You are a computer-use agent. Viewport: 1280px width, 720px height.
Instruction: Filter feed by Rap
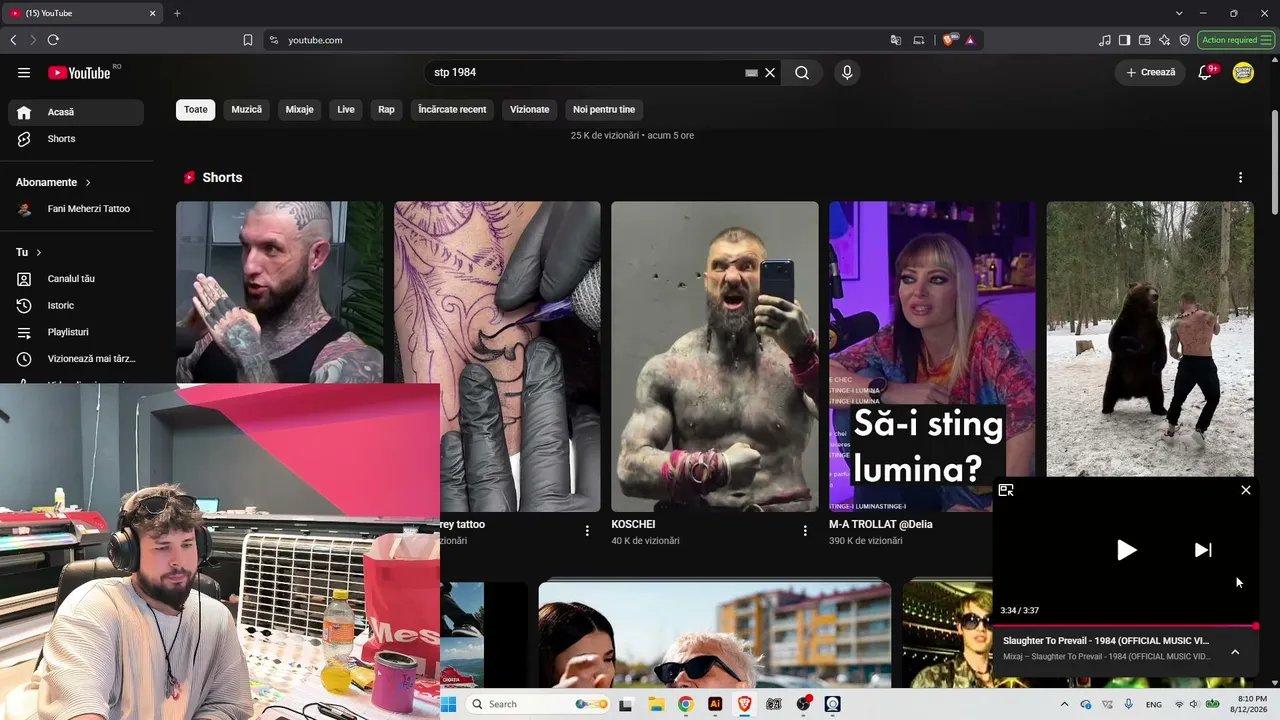tap(386, 109)
